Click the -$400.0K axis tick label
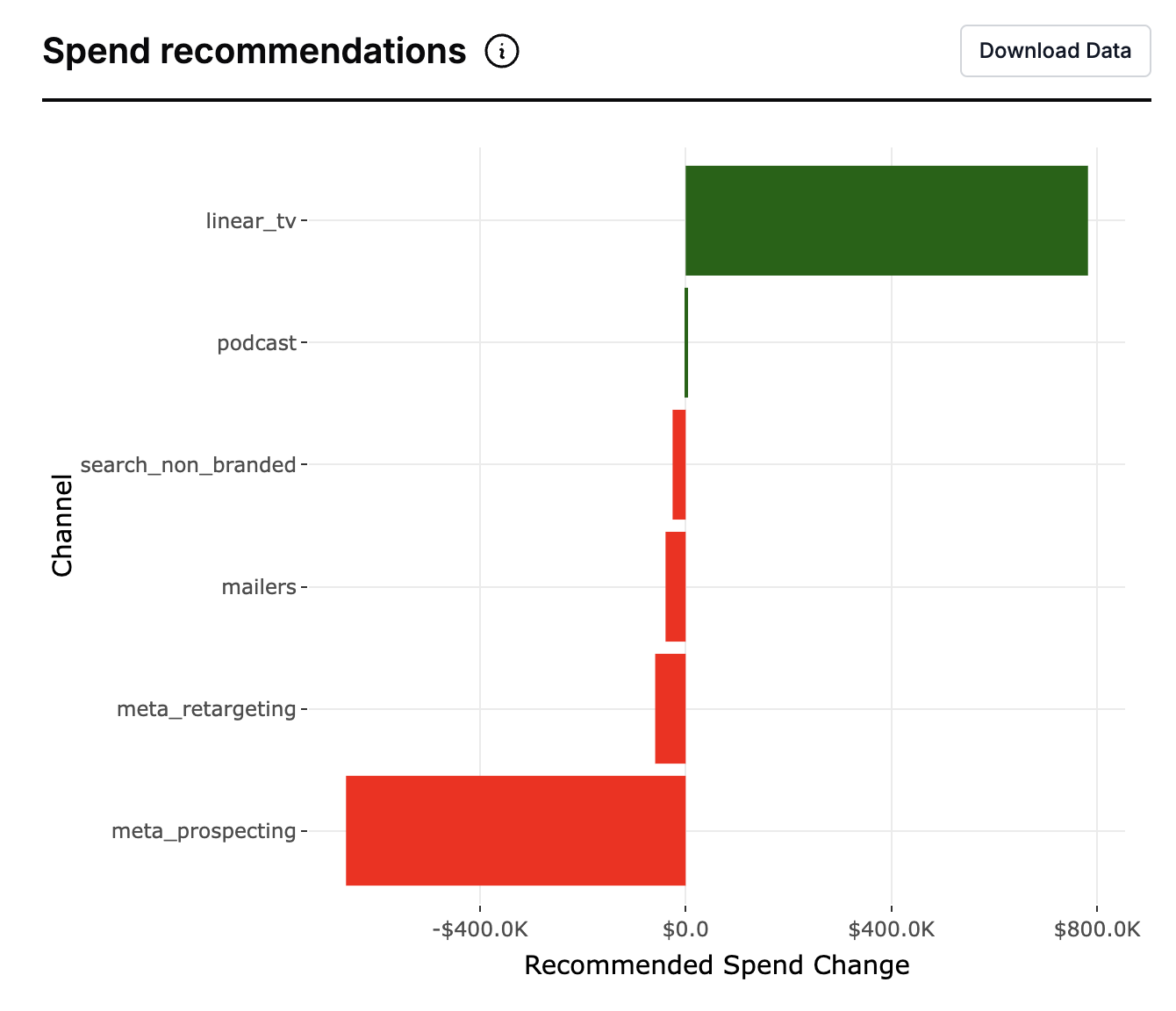This screenshot has height=1011, width=1176. pyautogui.click(x=480, y=929)
